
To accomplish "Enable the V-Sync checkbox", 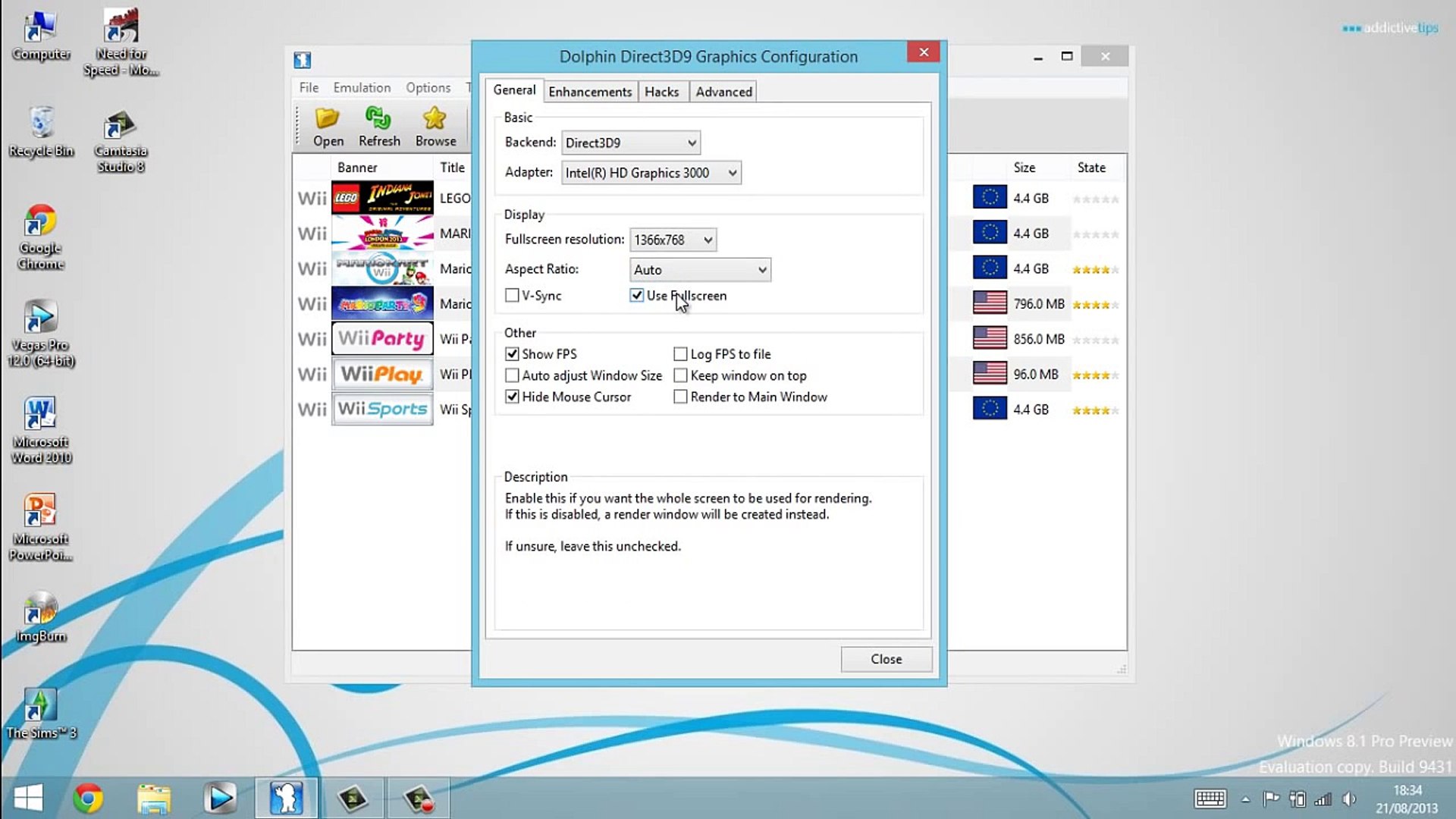I will [513, 295].
